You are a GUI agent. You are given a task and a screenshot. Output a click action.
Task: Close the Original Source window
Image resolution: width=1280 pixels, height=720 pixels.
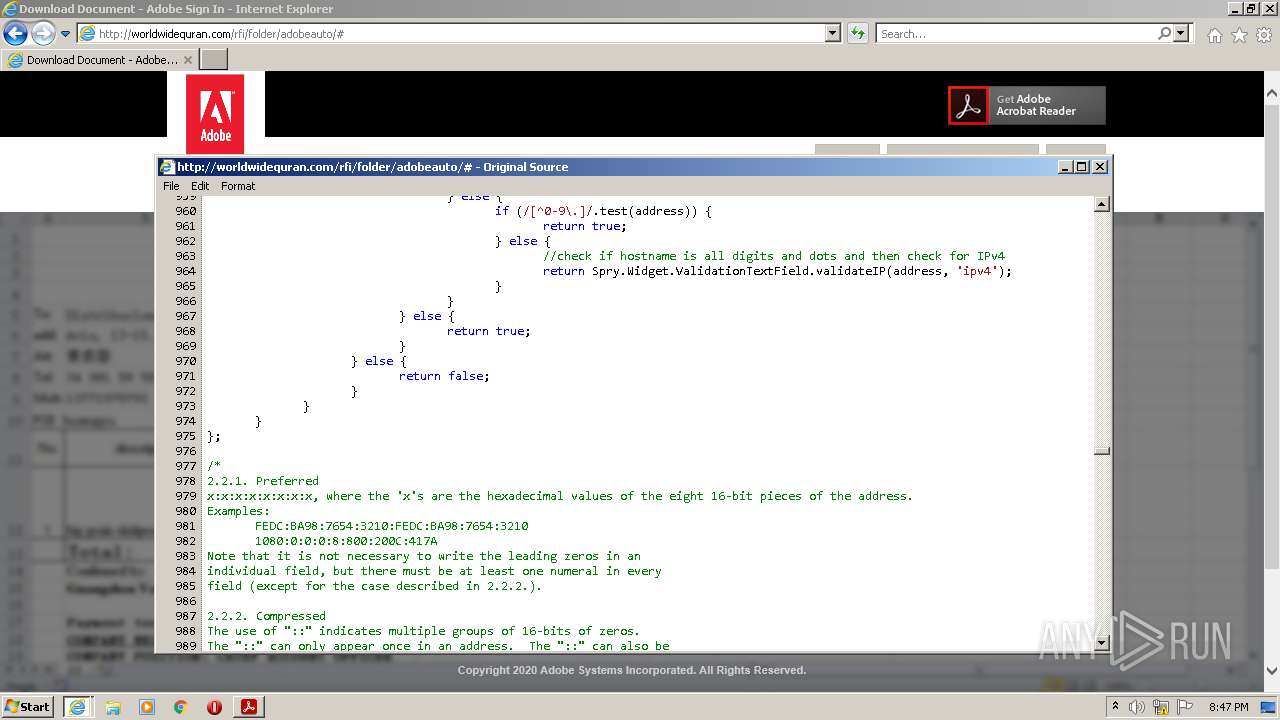coord(1100,167)
